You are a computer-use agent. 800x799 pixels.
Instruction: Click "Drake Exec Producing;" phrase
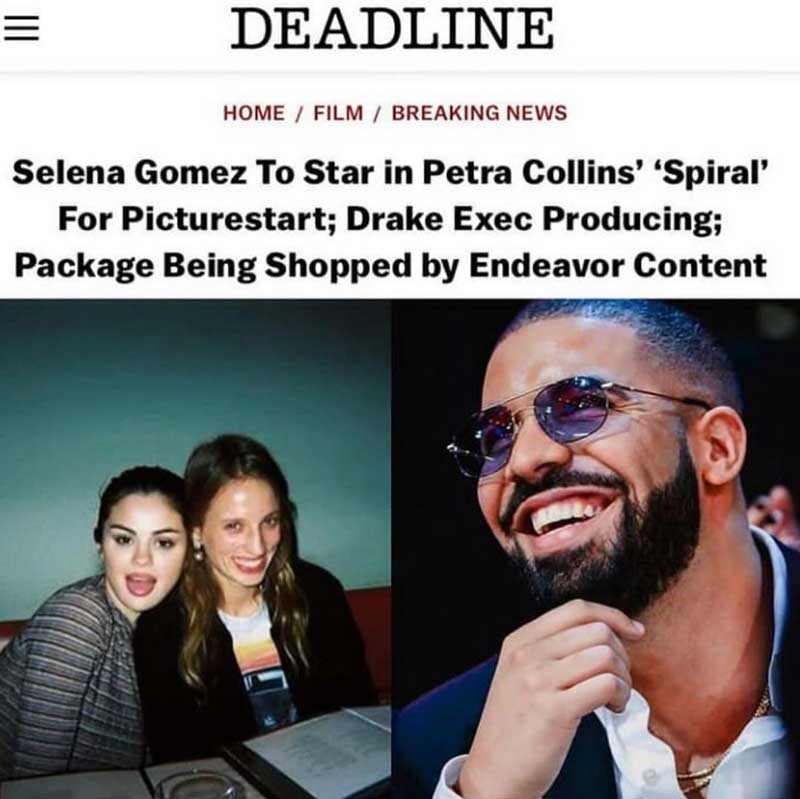click(x=534, y=220)
